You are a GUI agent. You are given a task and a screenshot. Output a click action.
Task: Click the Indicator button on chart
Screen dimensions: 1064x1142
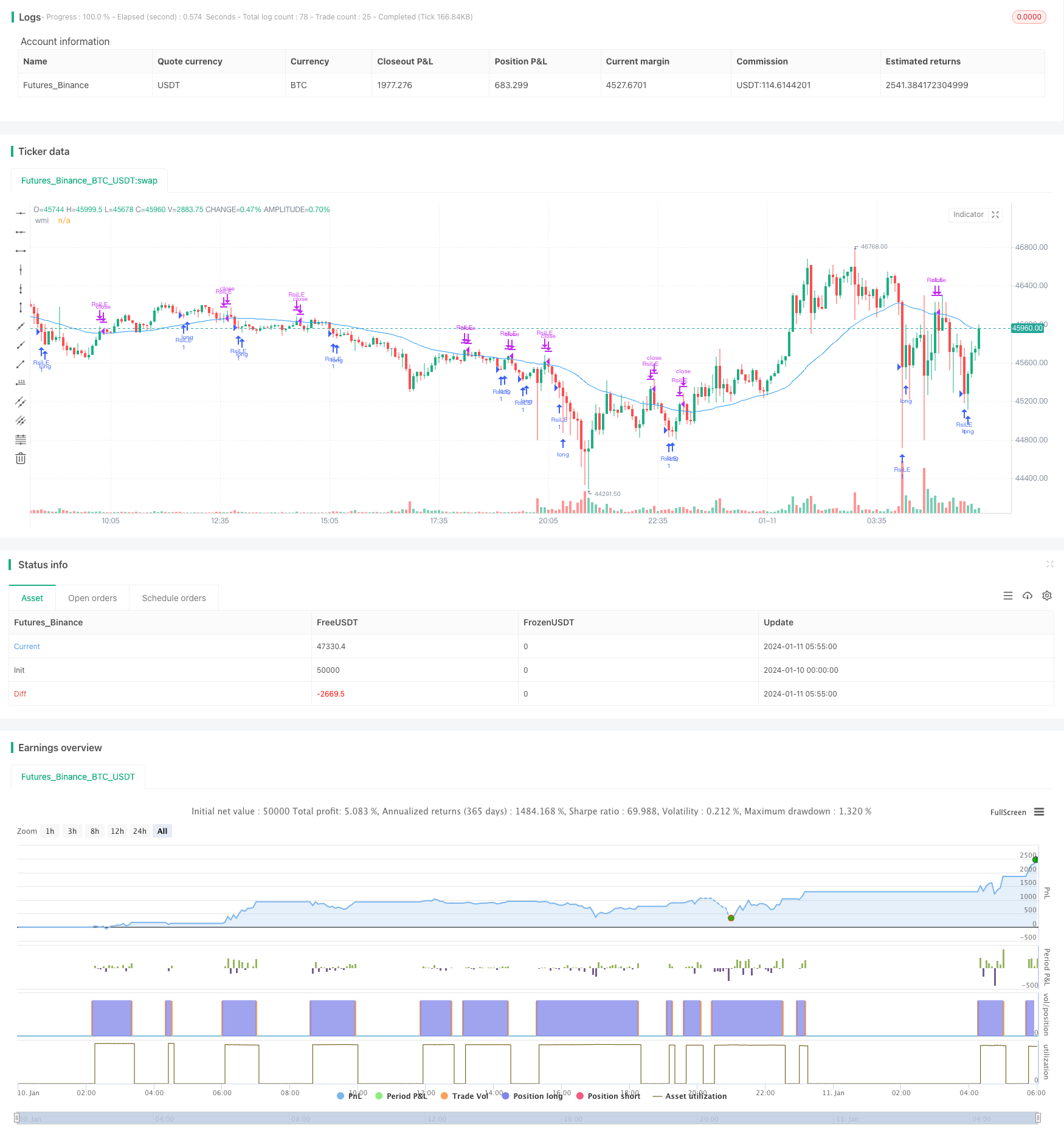968,215
